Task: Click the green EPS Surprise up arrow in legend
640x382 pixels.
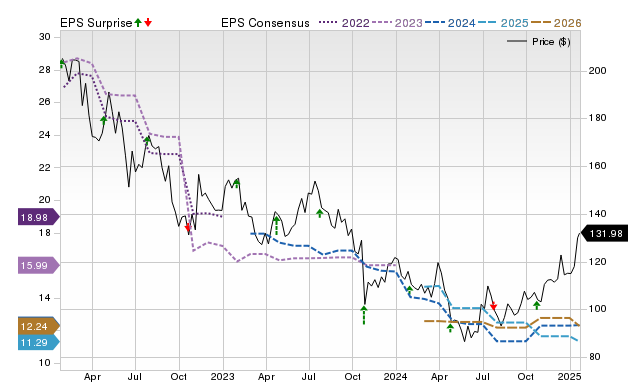Action: [x=138, y=23]
